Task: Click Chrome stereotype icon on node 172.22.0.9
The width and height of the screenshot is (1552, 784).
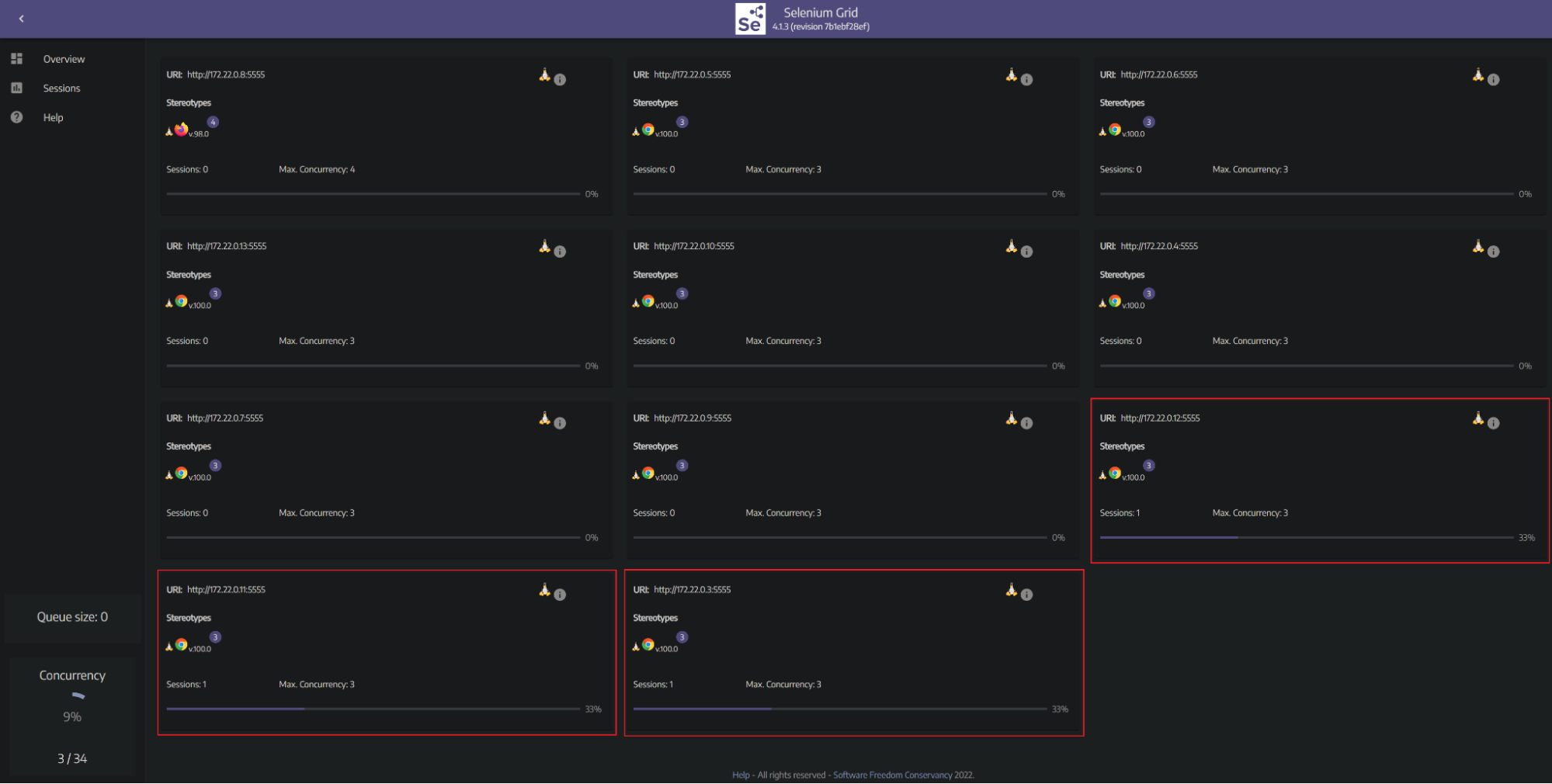Action: click(648, 473)
